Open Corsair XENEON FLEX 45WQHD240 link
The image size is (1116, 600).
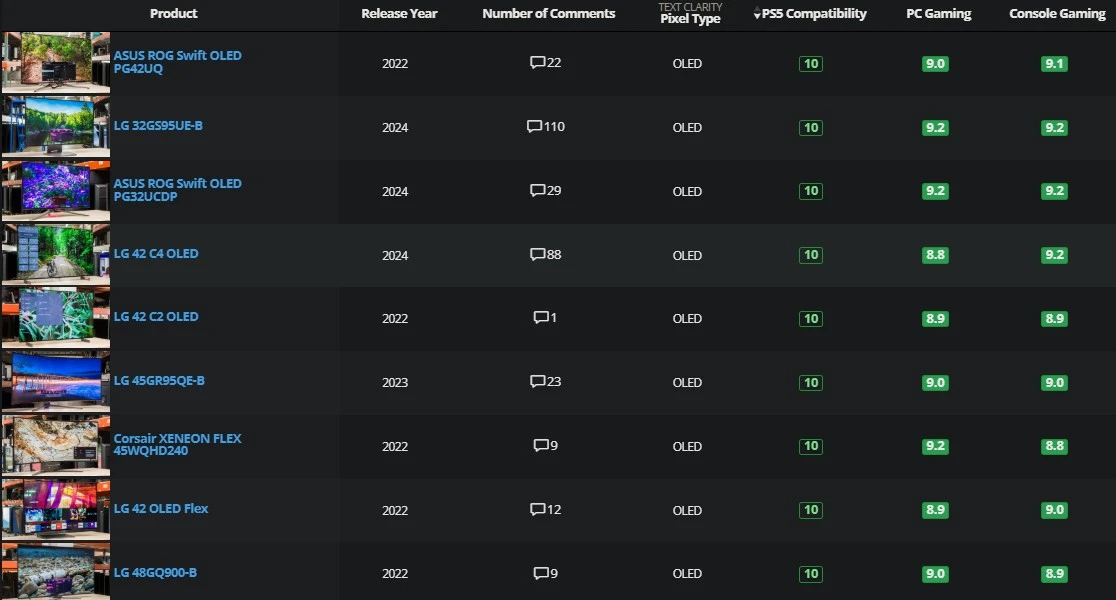(177, 444)
